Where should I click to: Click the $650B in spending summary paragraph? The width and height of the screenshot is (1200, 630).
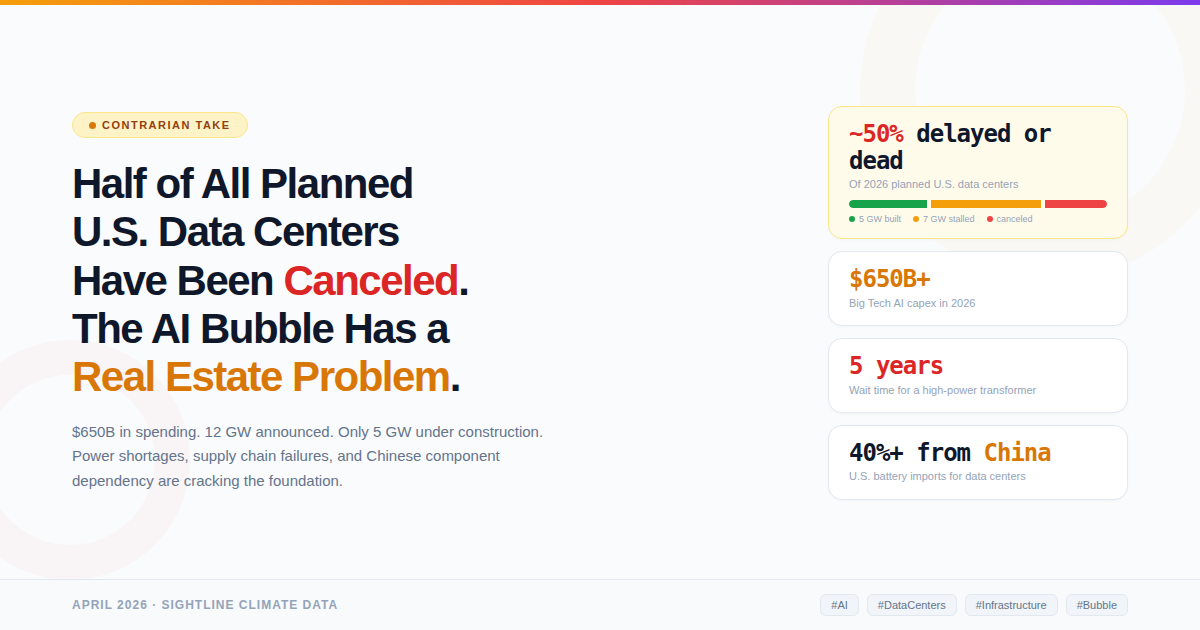coord(308,456)
